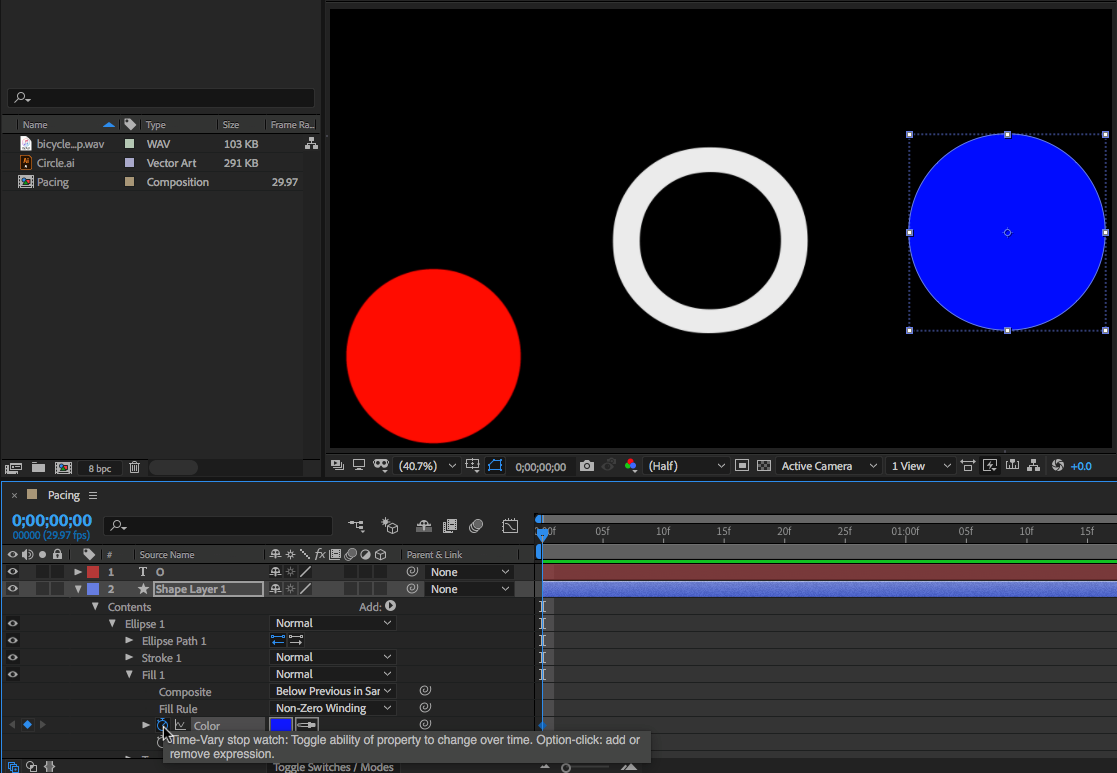Click the Add contents arrow button
The height and width of the screenshot is (773, 1117).
[390, 606]
